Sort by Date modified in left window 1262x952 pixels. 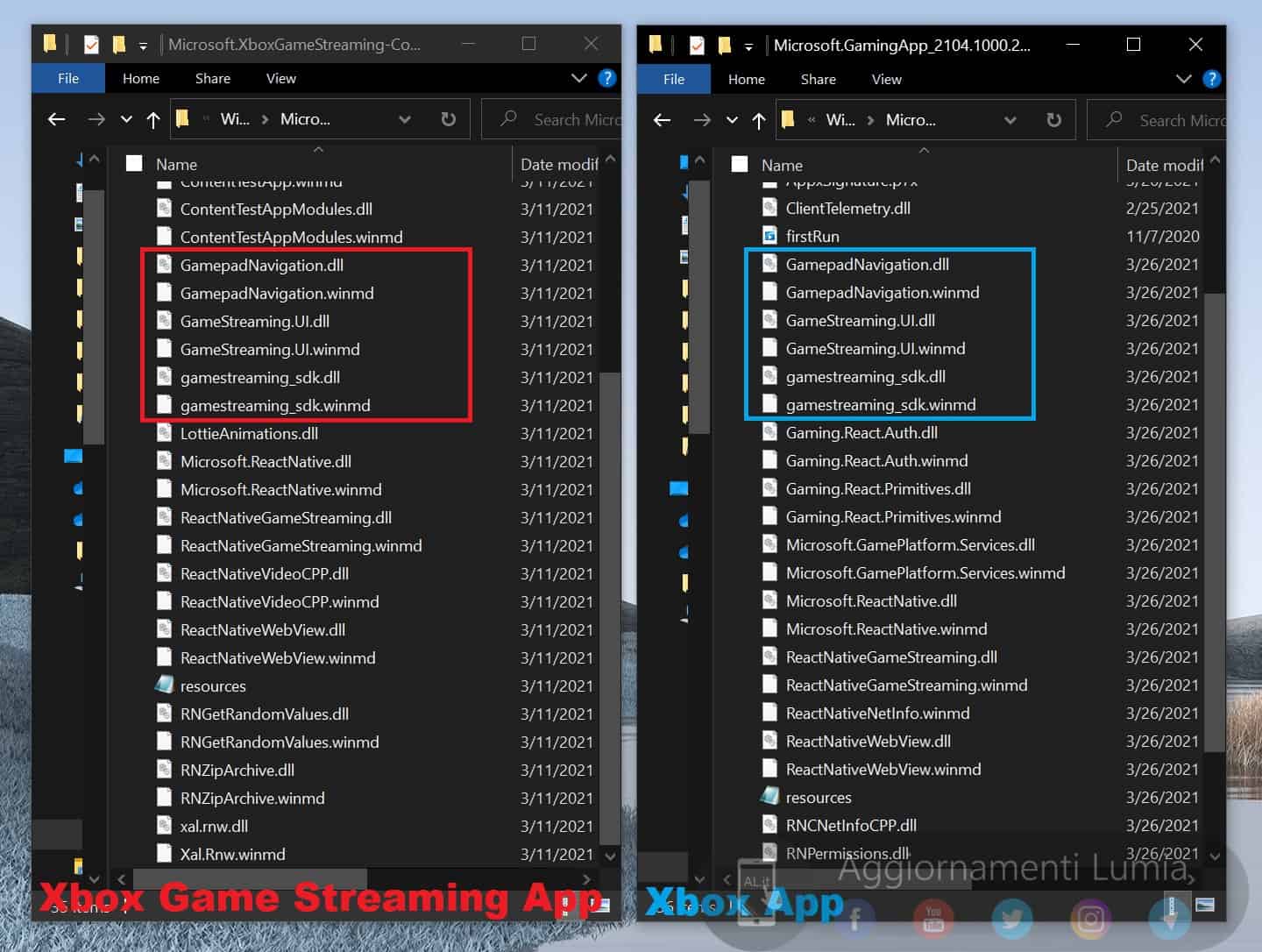(557, 164)
